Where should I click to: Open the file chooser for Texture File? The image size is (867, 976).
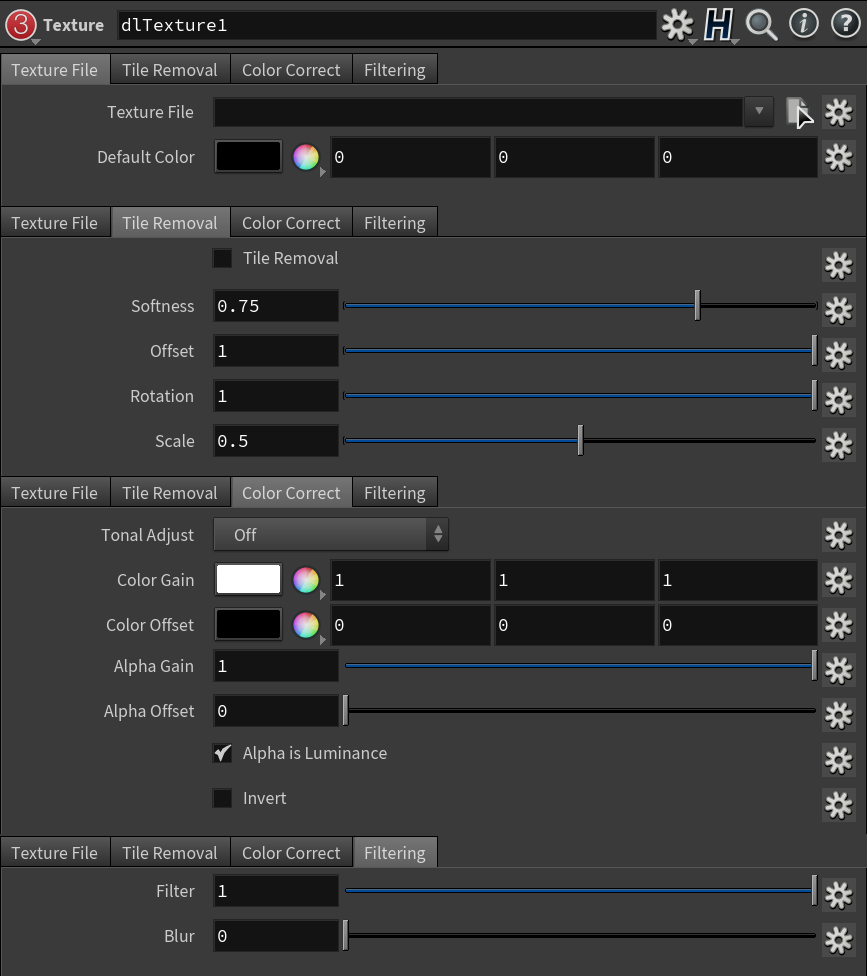tap(797, 112)
